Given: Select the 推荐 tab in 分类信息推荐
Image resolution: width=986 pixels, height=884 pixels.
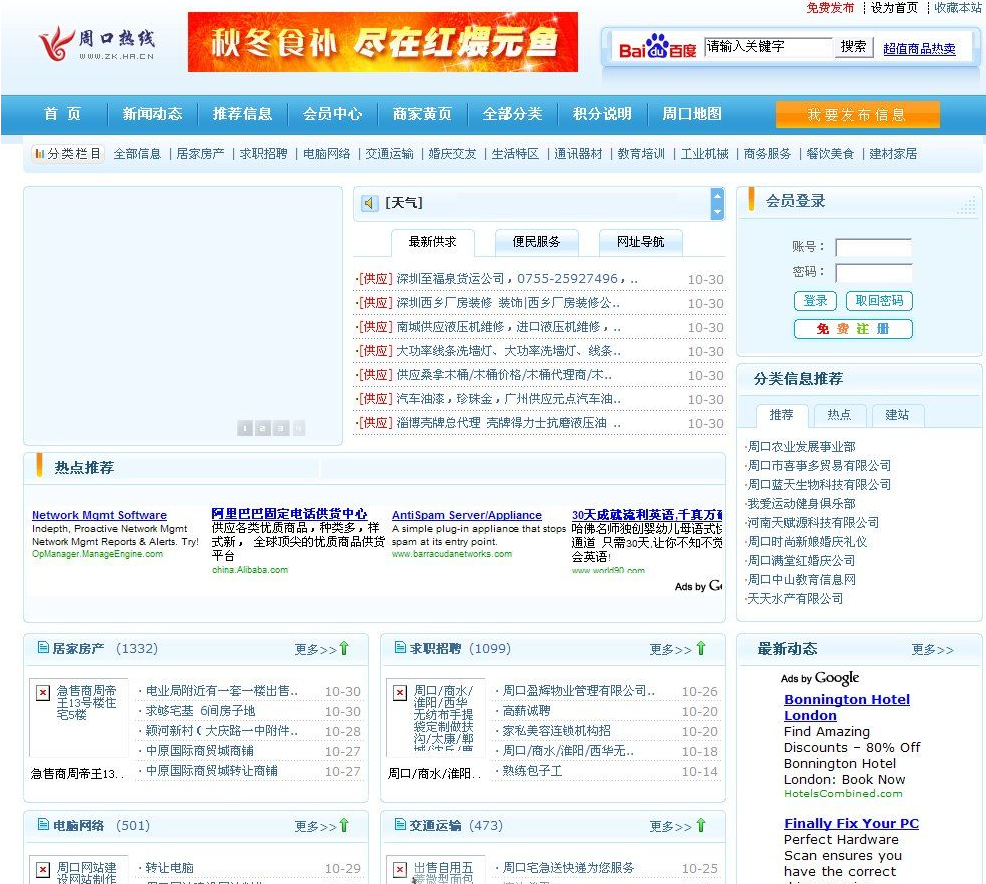Looking at the screenshot, I should 782,415.
